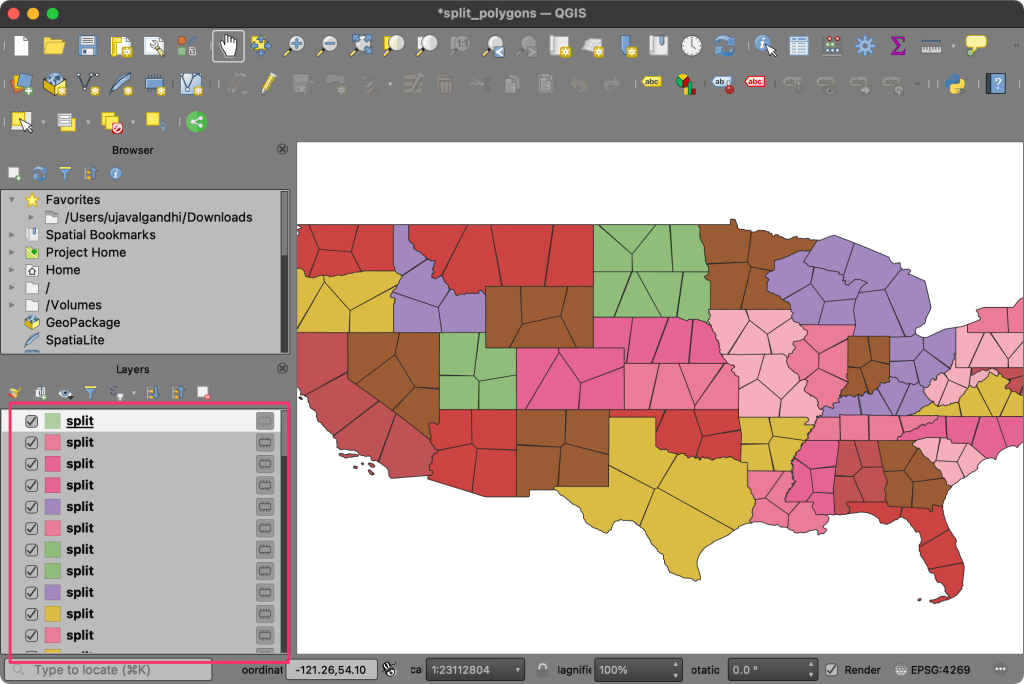Activate the Measure Line tool
1024x684 pixels.
coord(932,45)
